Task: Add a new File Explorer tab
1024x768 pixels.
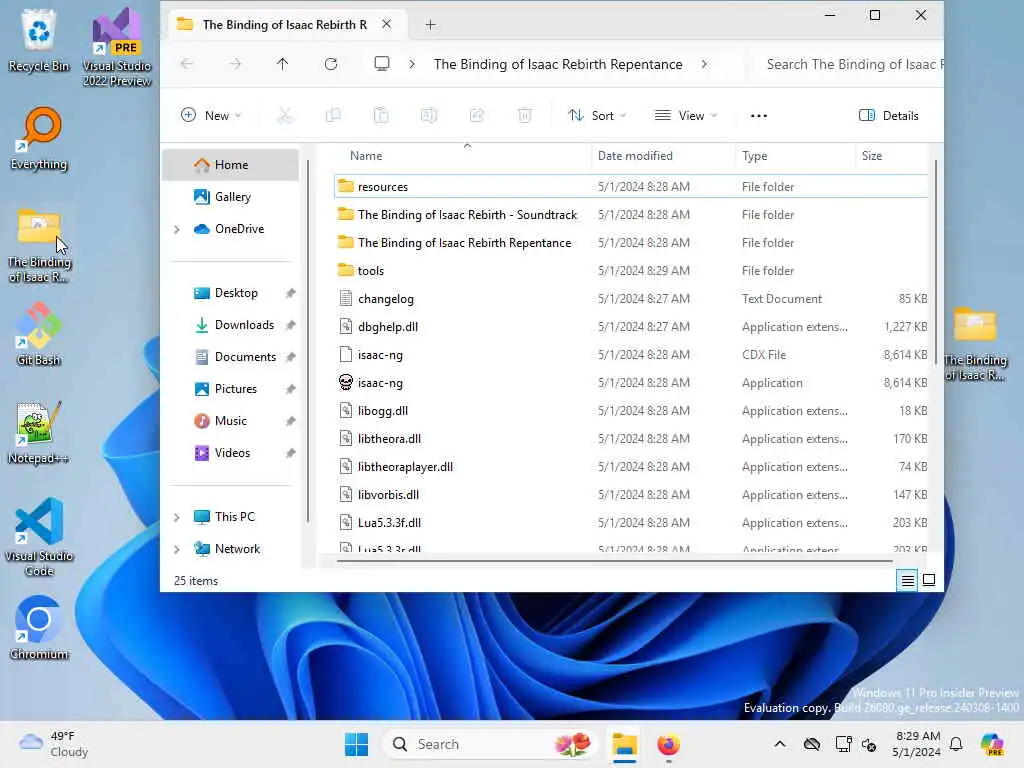Action: point(430,25)
